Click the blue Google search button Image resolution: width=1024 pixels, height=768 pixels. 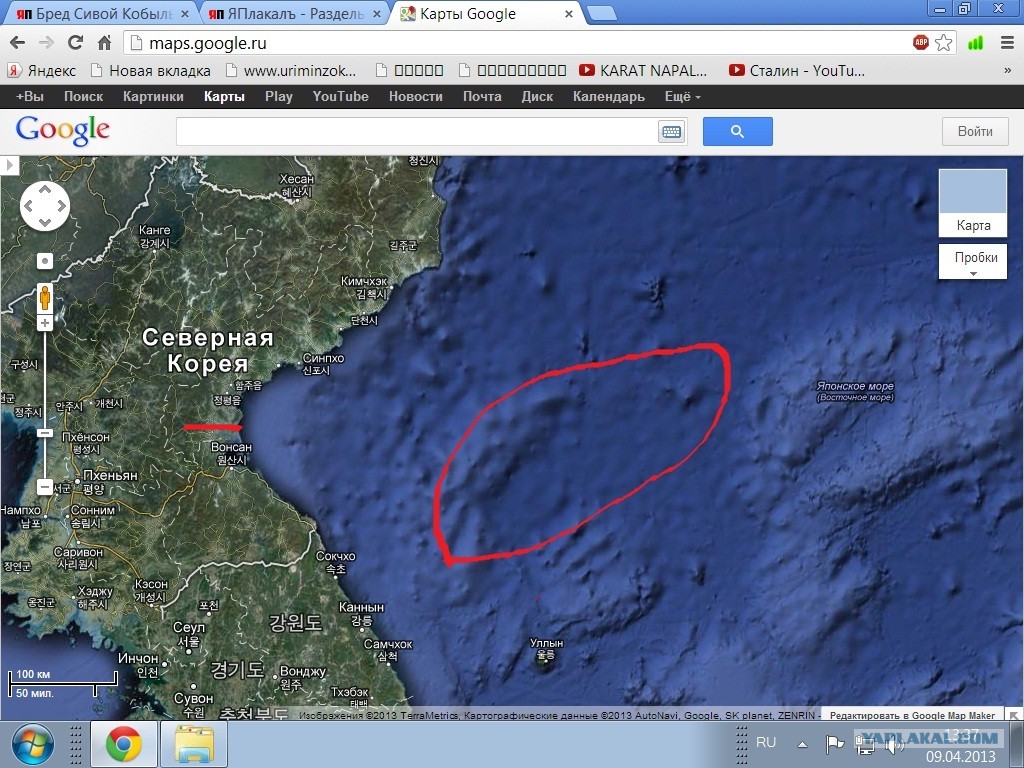click(x=737, y=131)
